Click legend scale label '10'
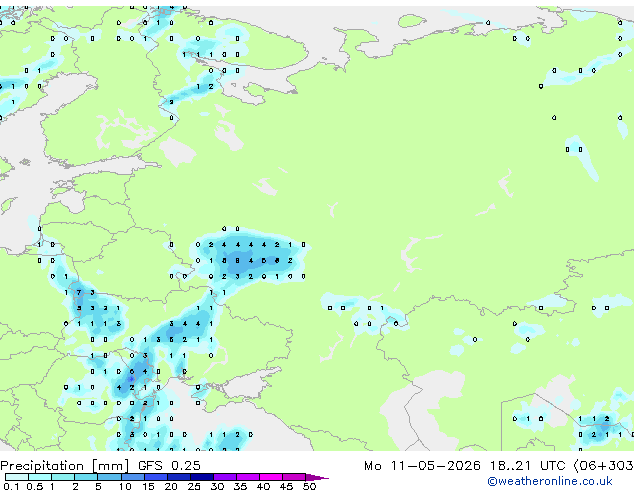The image size is (634, 490). tap(125, 486)
